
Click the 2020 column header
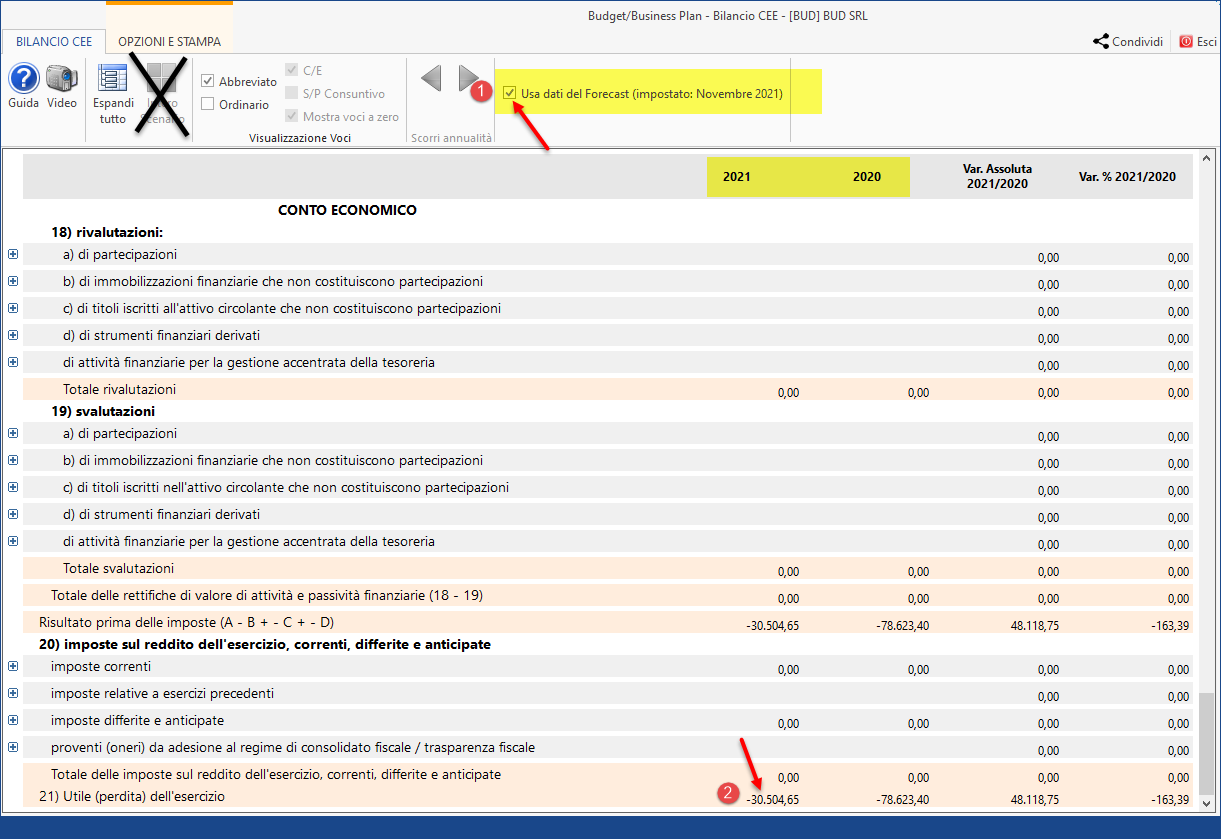[x=867, y=177]
